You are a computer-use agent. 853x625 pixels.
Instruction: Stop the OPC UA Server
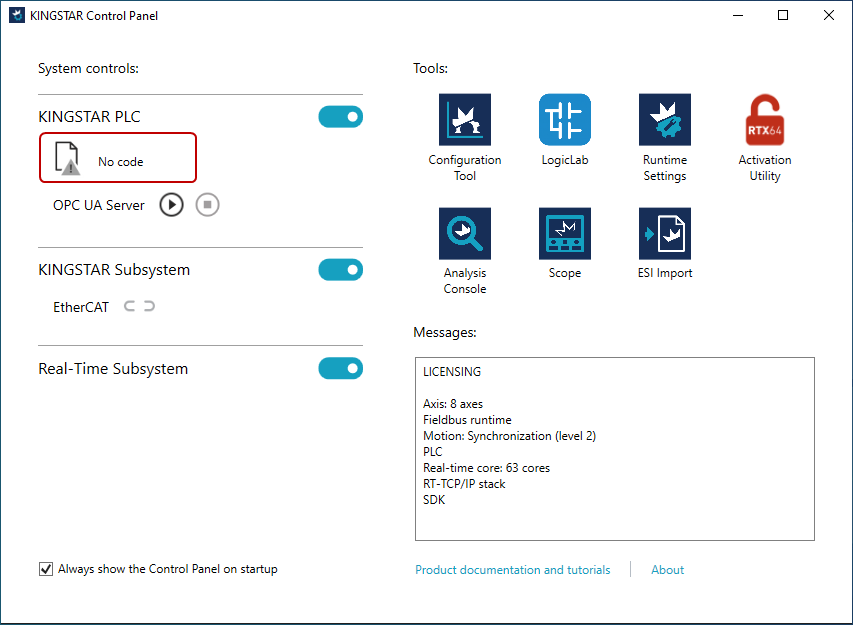click(207, 205)
